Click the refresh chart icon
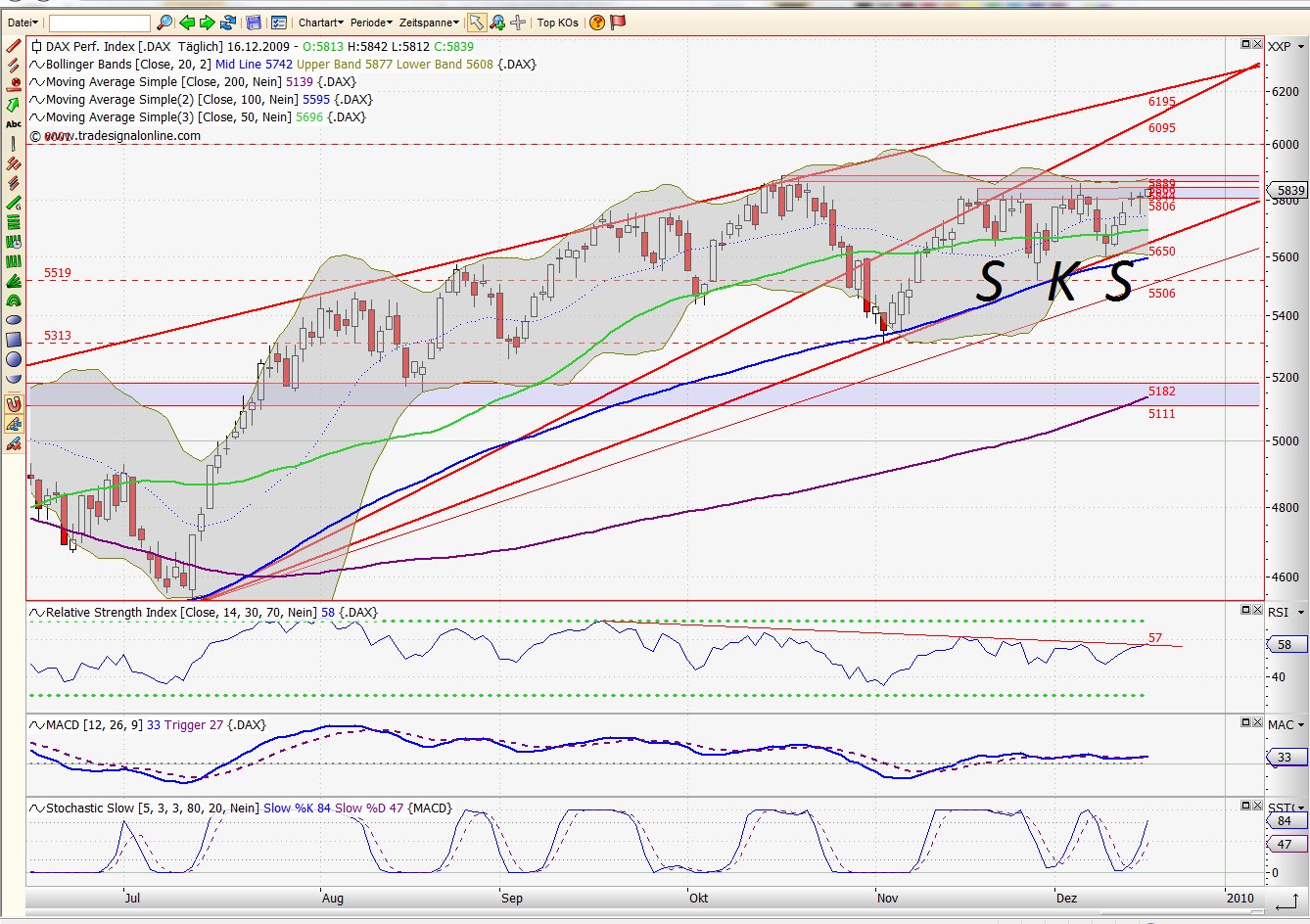 [x=228, y=22]
